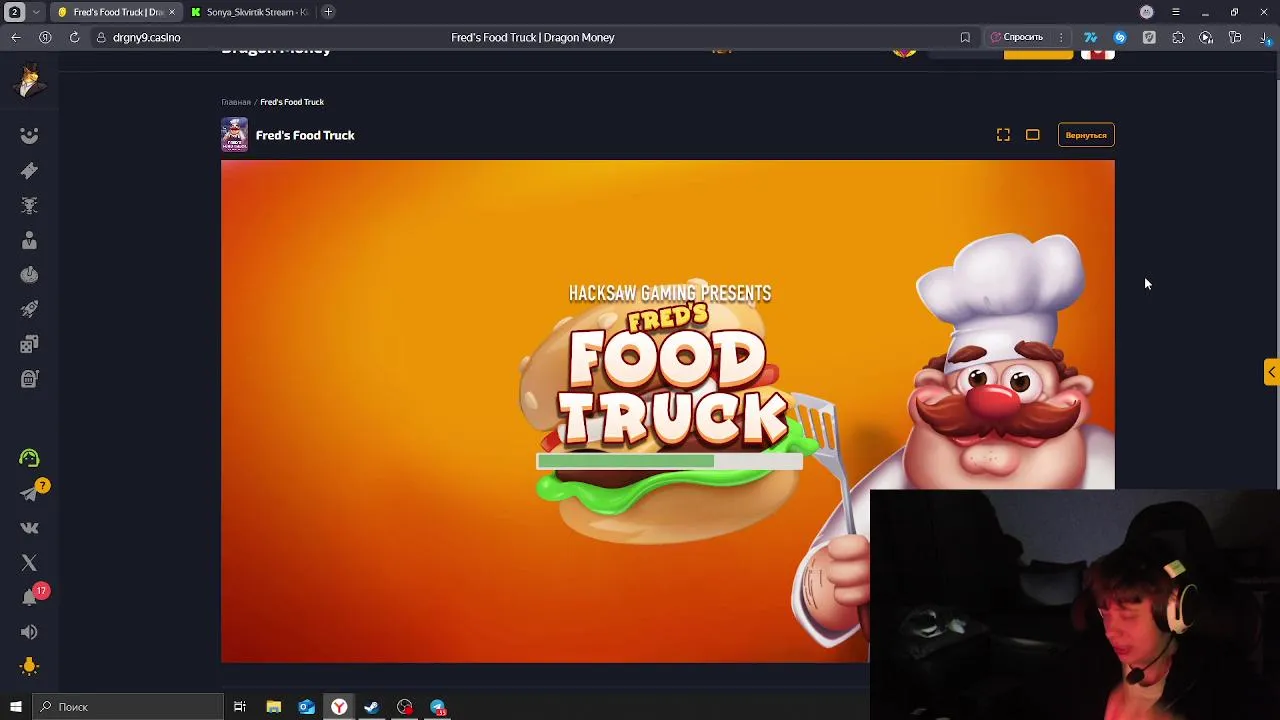The width and height of the screenshot is (1280, 720).
Task: Click the Вернуться button
Action: coord(1086,135)
